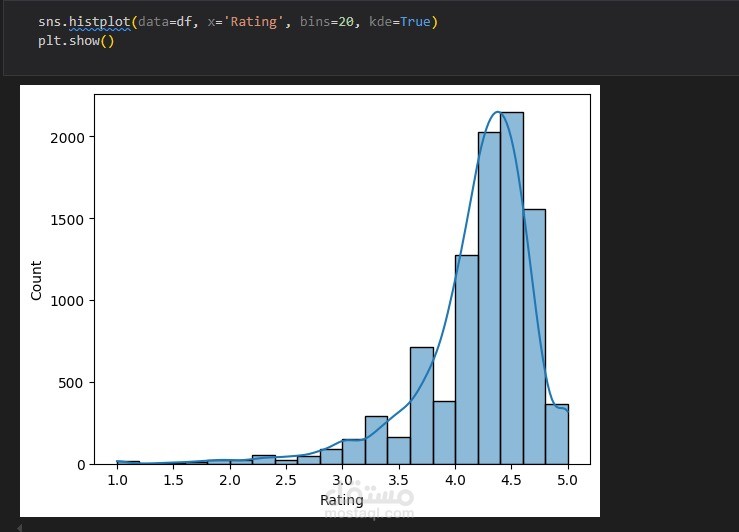Click the scroll-left arrow below the output

coord(19,527)
